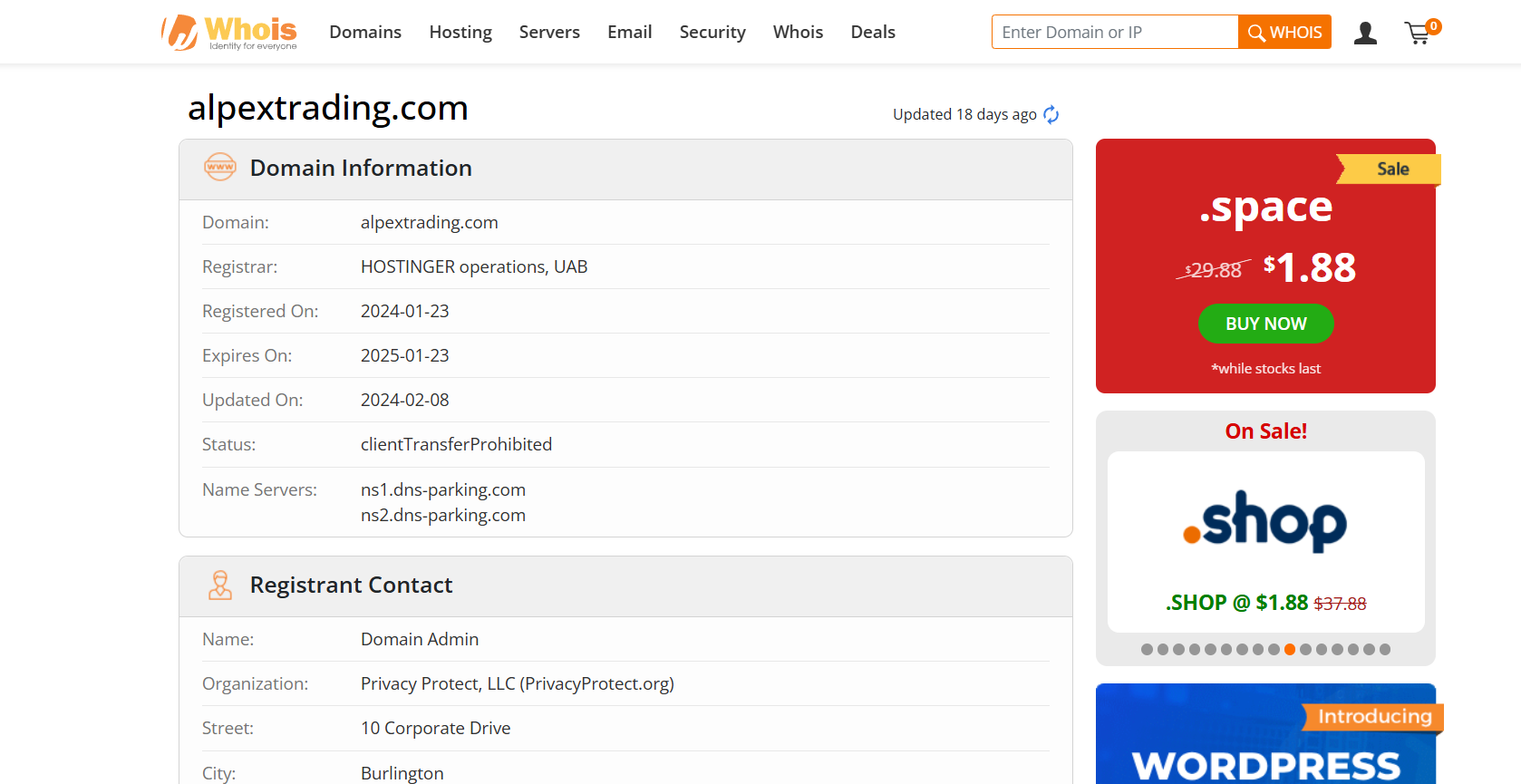Open the Email menu

click(x=629, y=32)
